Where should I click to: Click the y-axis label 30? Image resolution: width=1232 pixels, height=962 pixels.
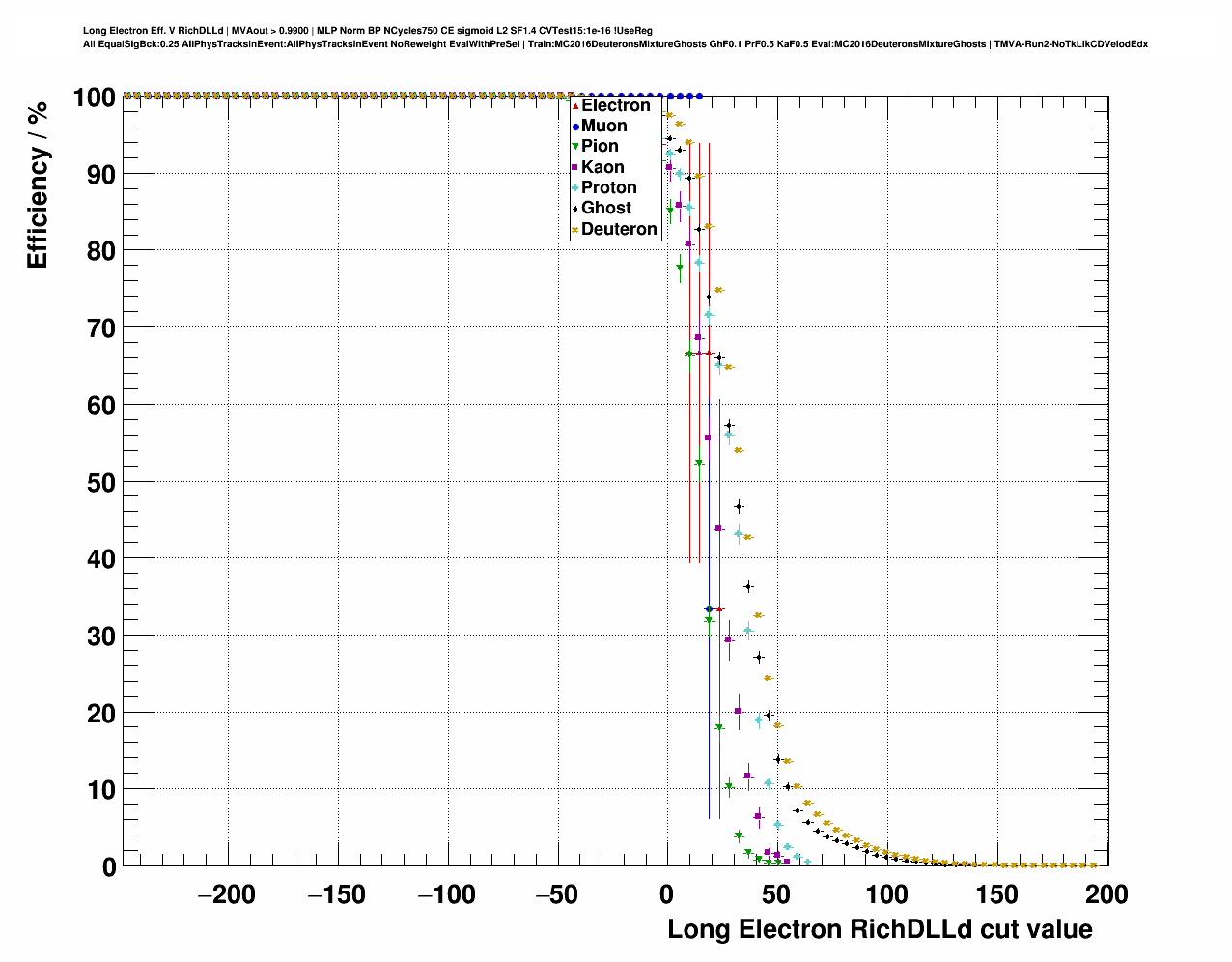101,637
